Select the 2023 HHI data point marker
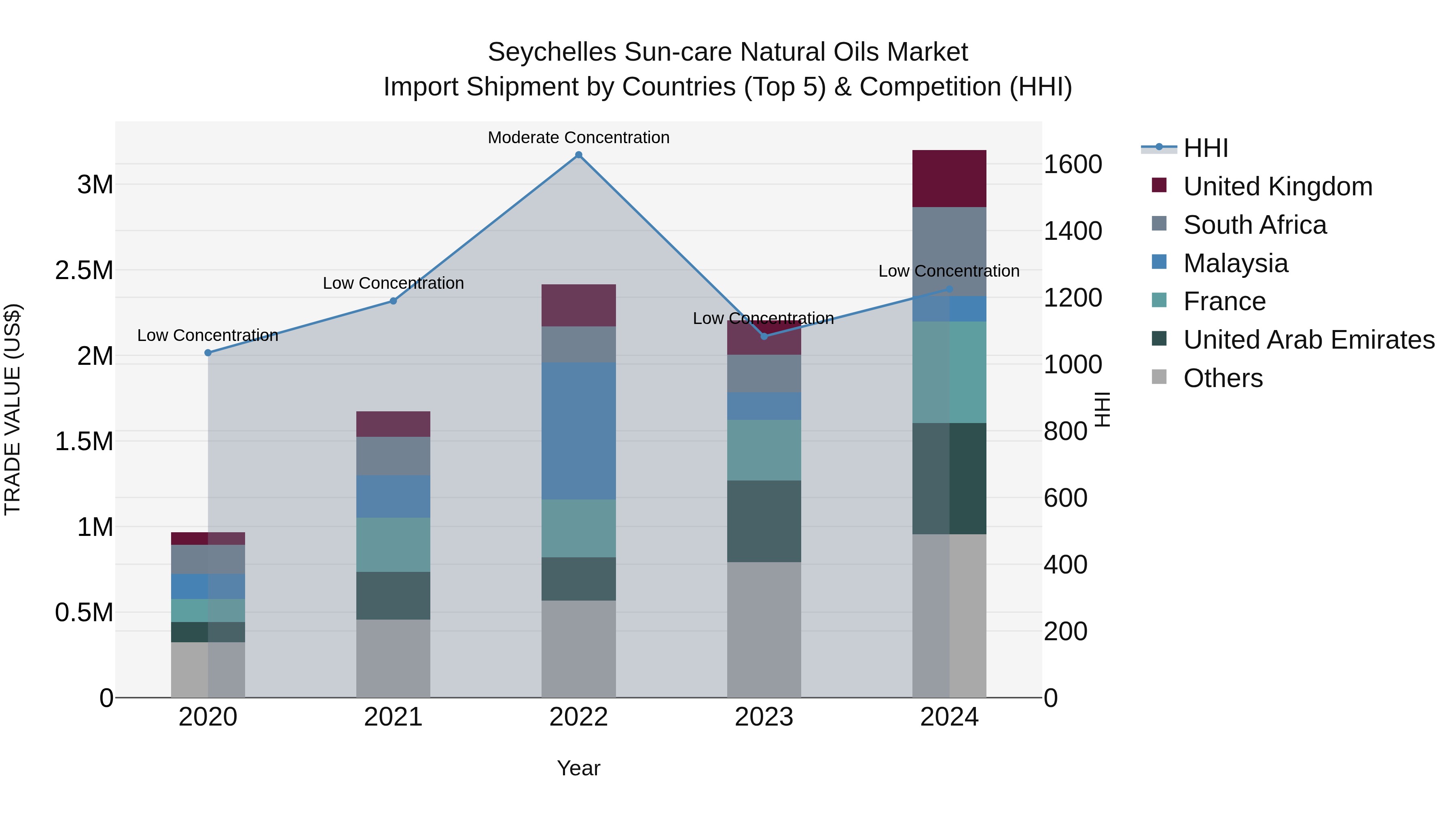Screen dimensions: 1456x819 [x=764, y=336]
